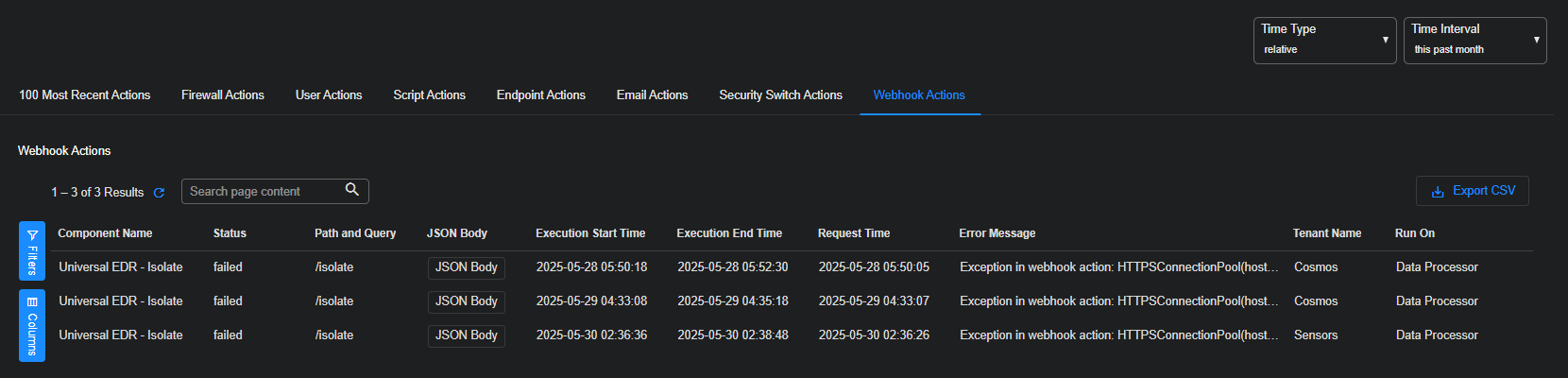View JSON Body for first row
The image size is (1568, 378).
coord(466,267)
